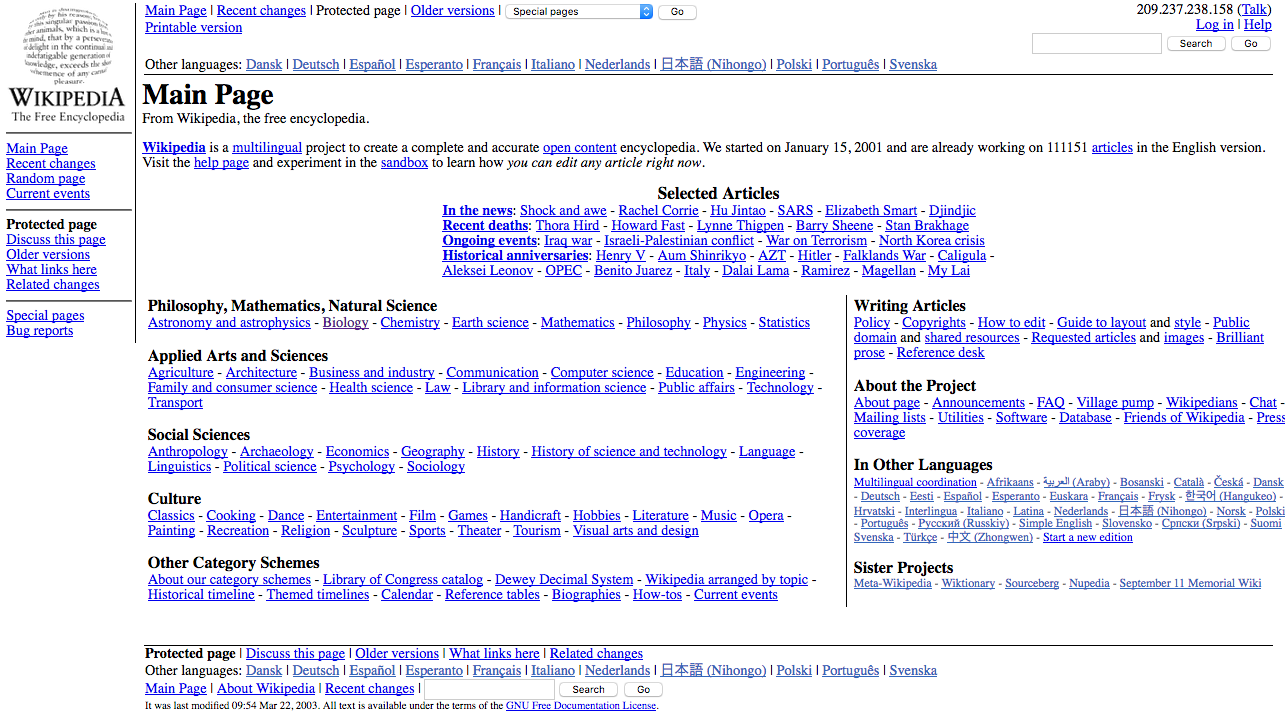Open the Computer science category
Image resolution: width=1285 pixels, height=728 pixels.
tap(602, 372)
